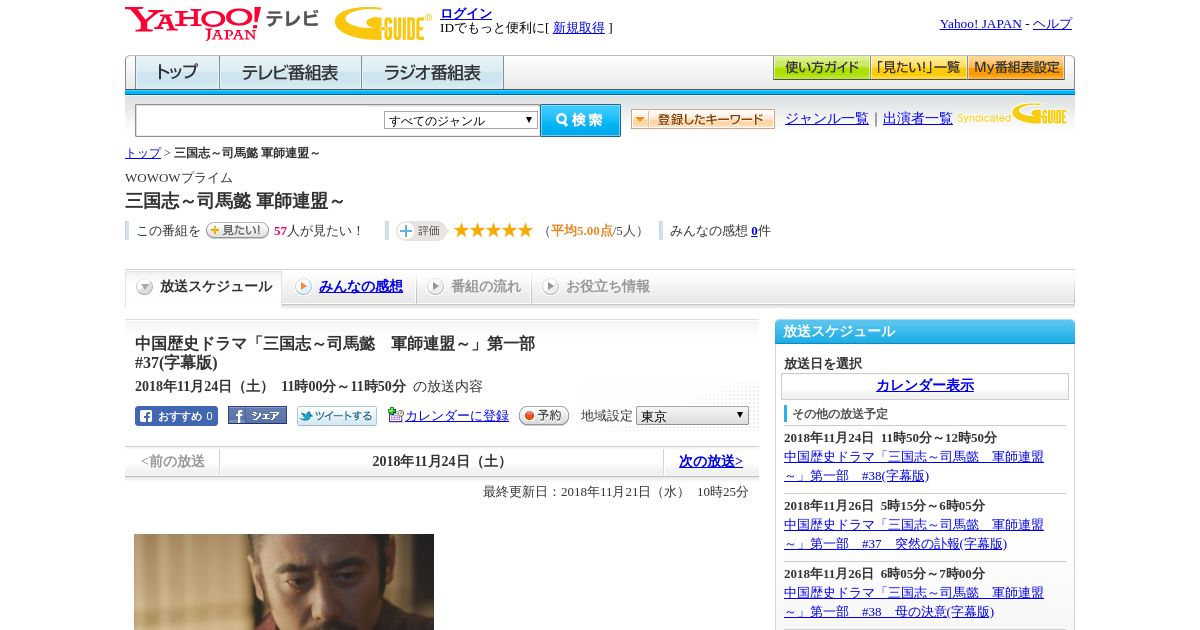Select the ラジオ番組表 navigation tab
This screenshot has width=1200, height=630.
coord(432,73)
